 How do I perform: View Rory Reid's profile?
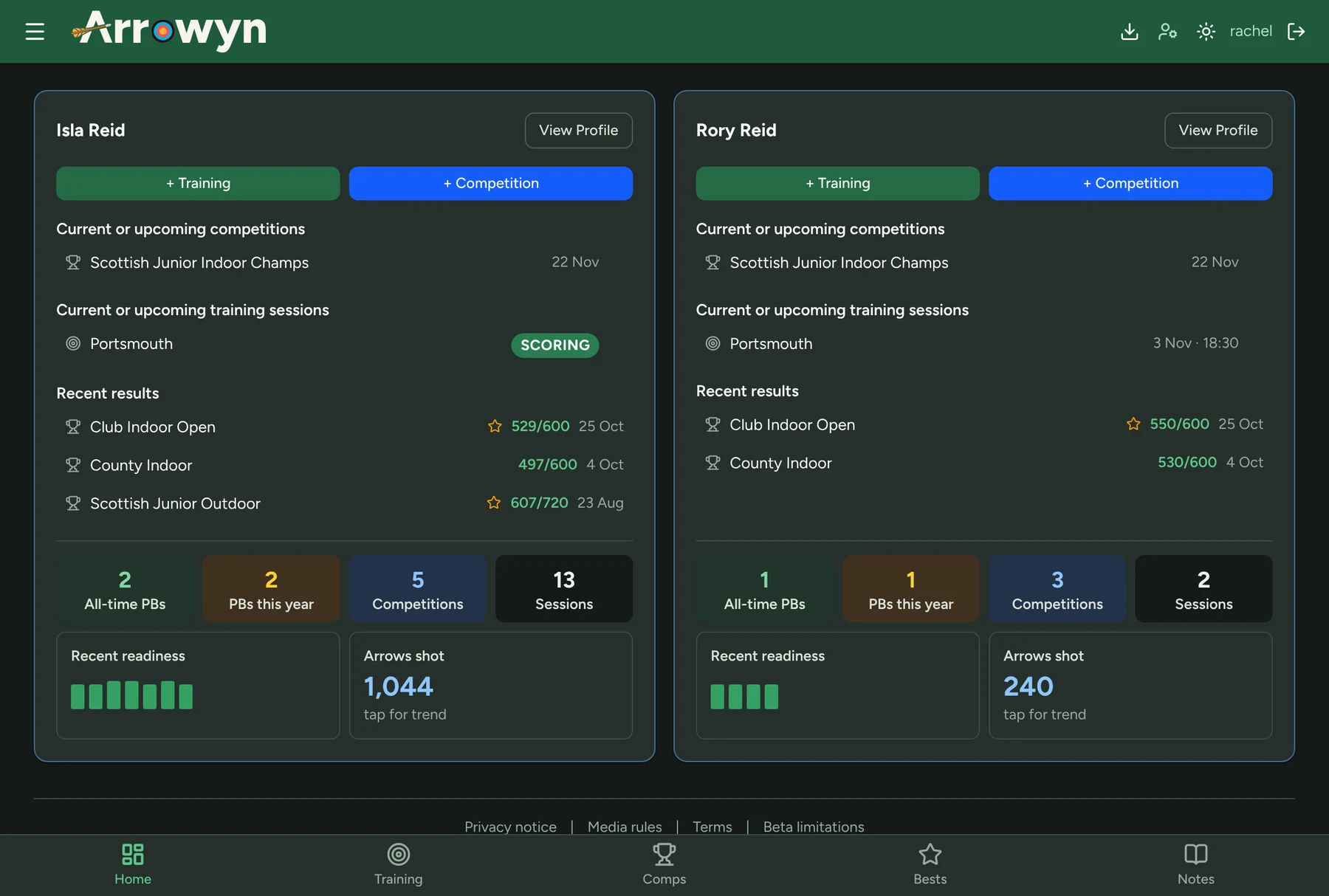(1218, 131)
